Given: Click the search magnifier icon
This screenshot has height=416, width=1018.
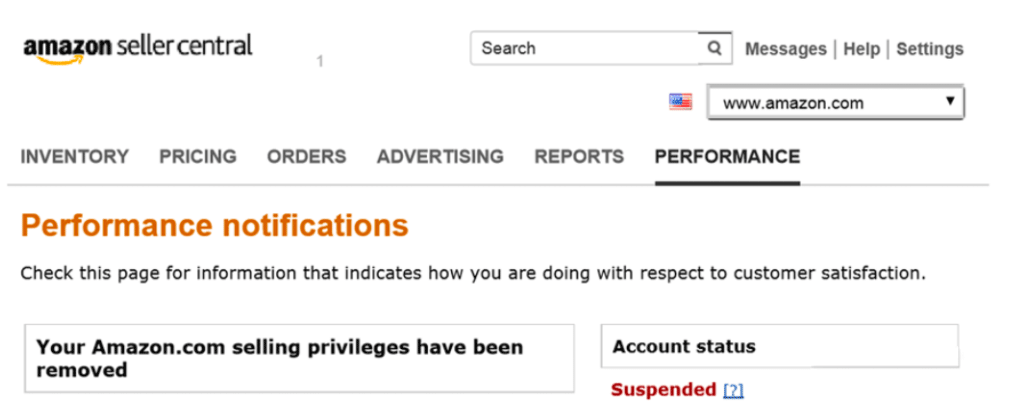Looking at the screenshot, I should 715,48.
